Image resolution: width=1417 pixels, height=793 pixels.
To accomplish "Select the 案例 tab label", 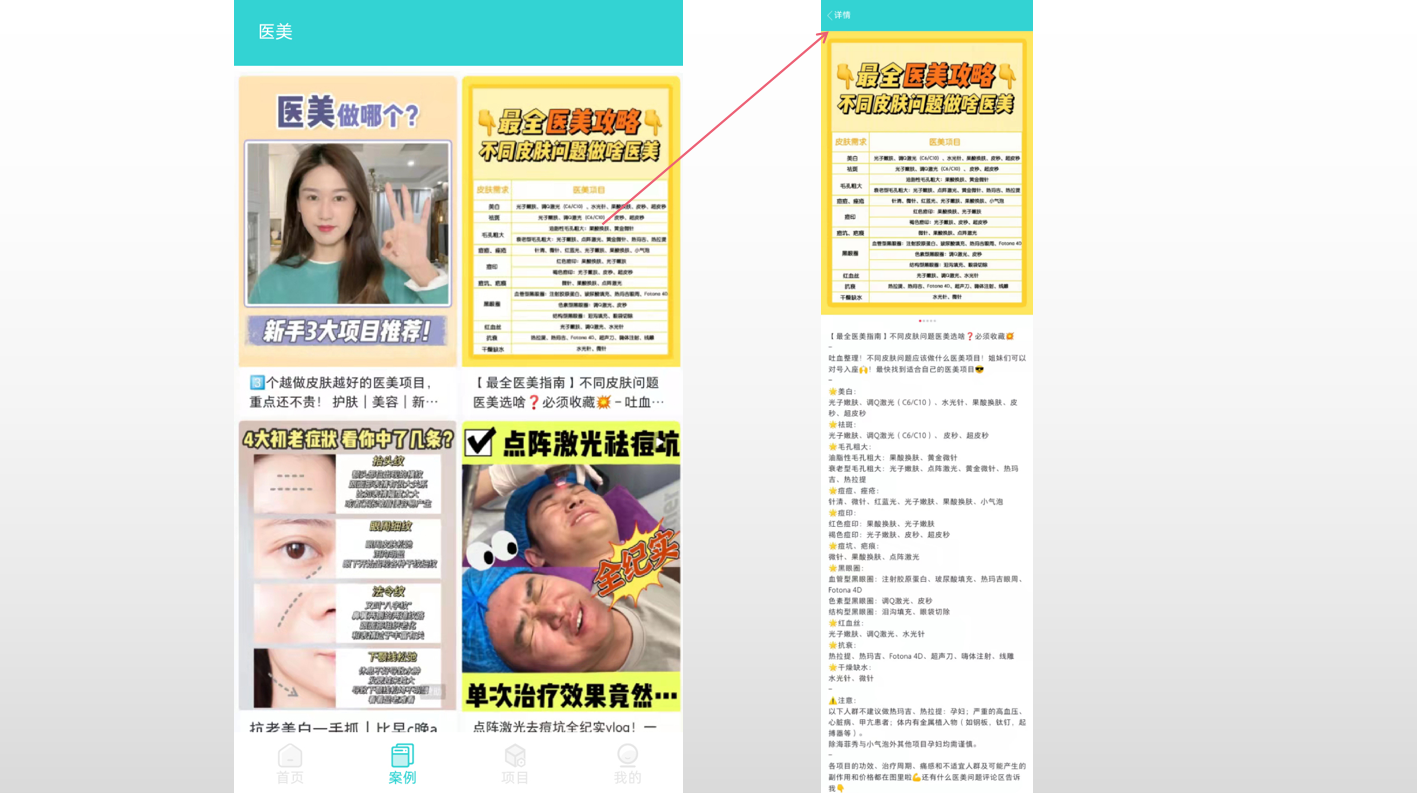I will [x=402, y=778].
